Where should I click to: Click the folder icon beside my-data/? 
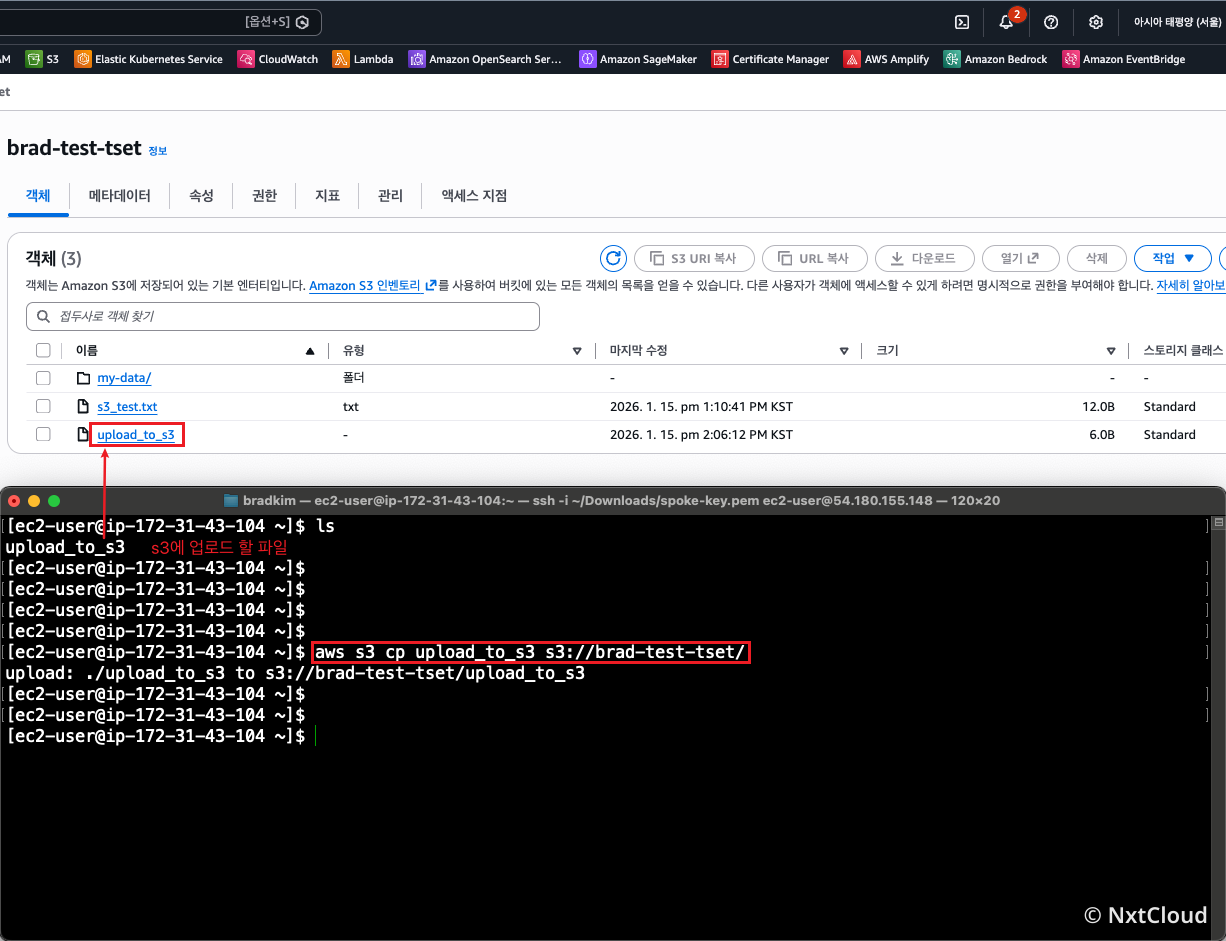point(84,378)
